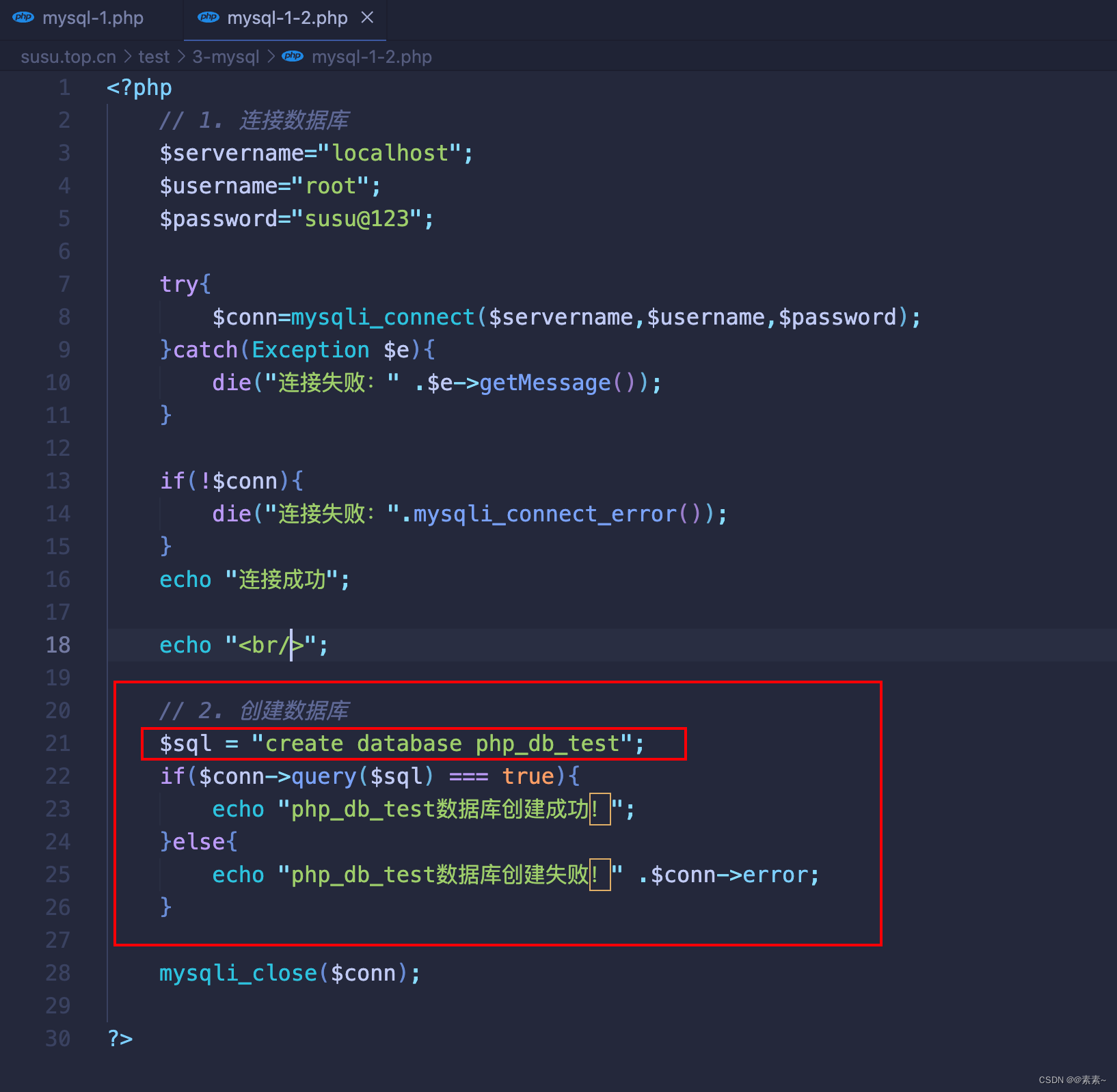1117x1092 pixels.
Task: Click getMessage() on line 10
Action: [x=558, y=383]
